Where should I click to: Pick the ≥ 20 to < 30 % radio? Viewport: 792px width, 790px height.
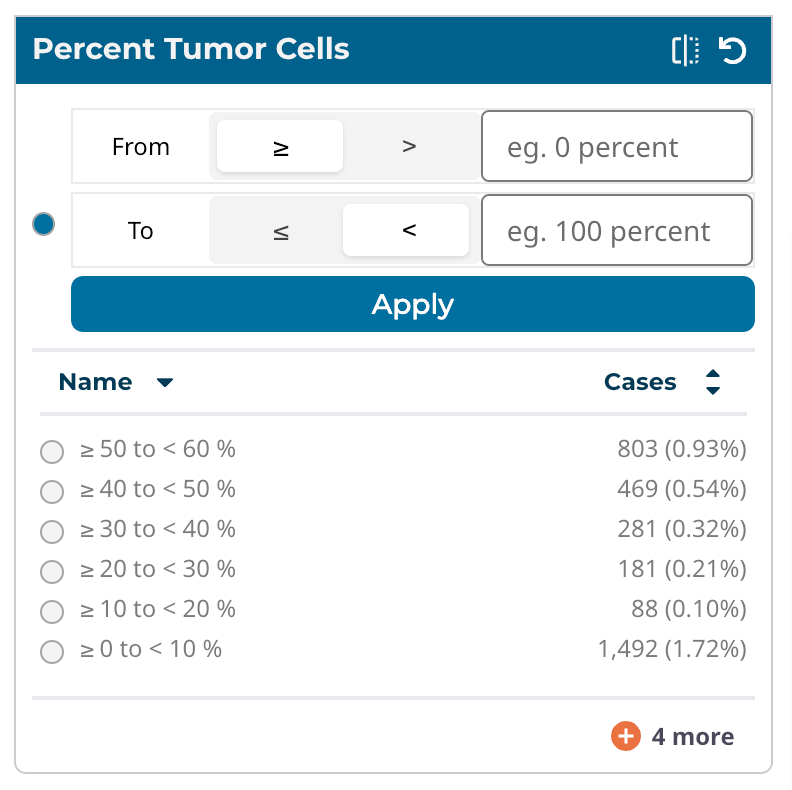[51, 571]
